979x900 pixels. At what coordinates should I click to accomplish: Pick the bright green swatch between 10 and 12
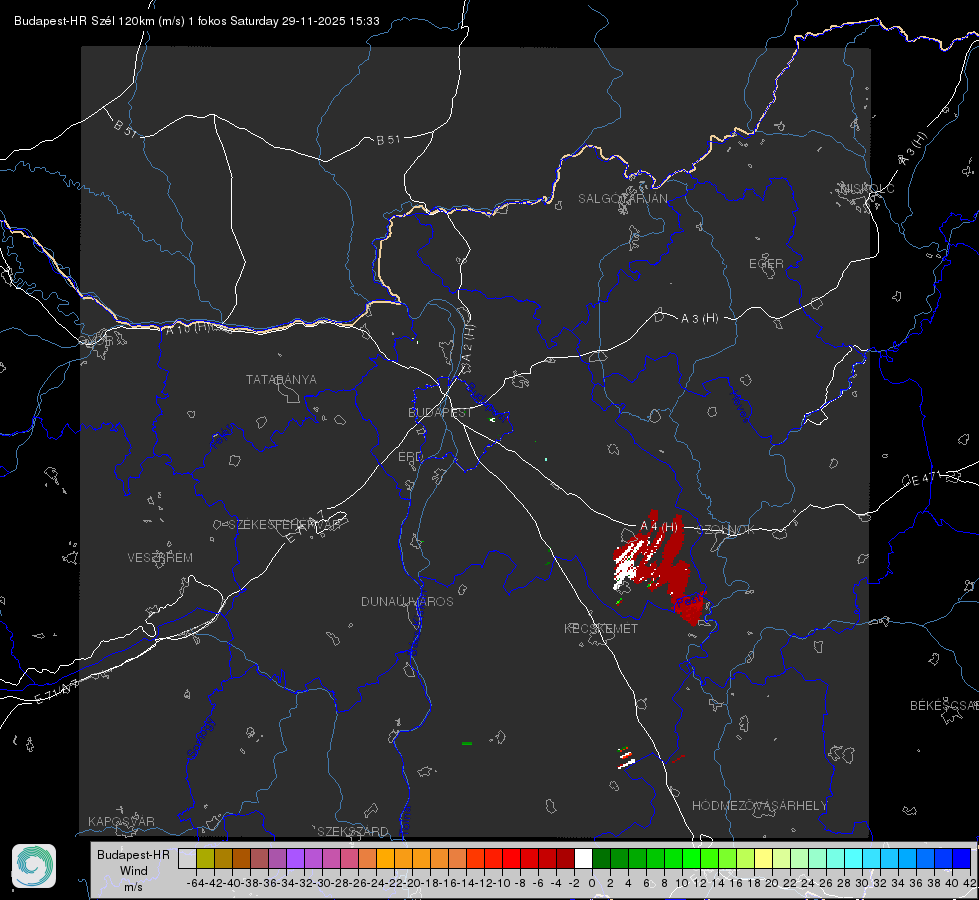(x=691, y=858)
